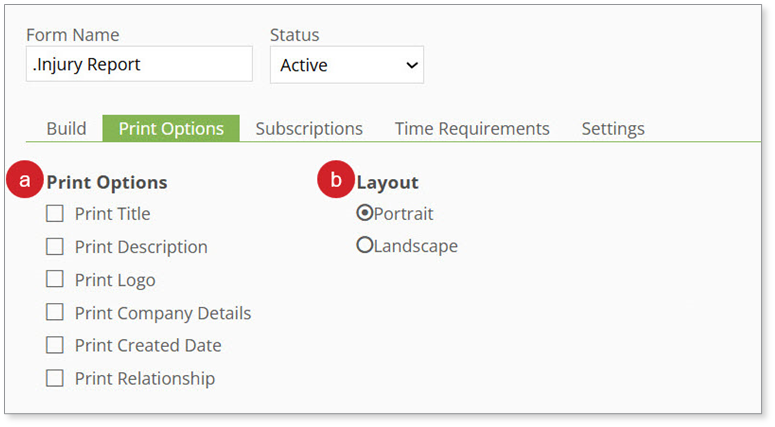
Task: Open the Settings tab
Action: (x=613, y=128)
